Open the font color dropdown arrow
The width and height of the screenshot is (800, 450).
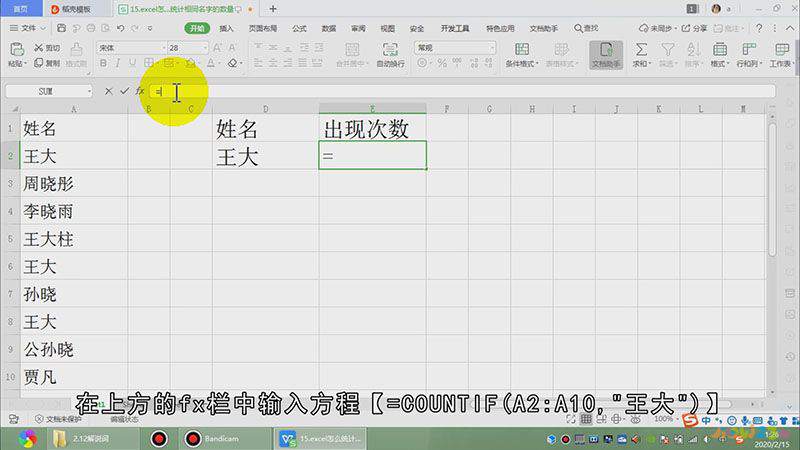click(219, 64)
